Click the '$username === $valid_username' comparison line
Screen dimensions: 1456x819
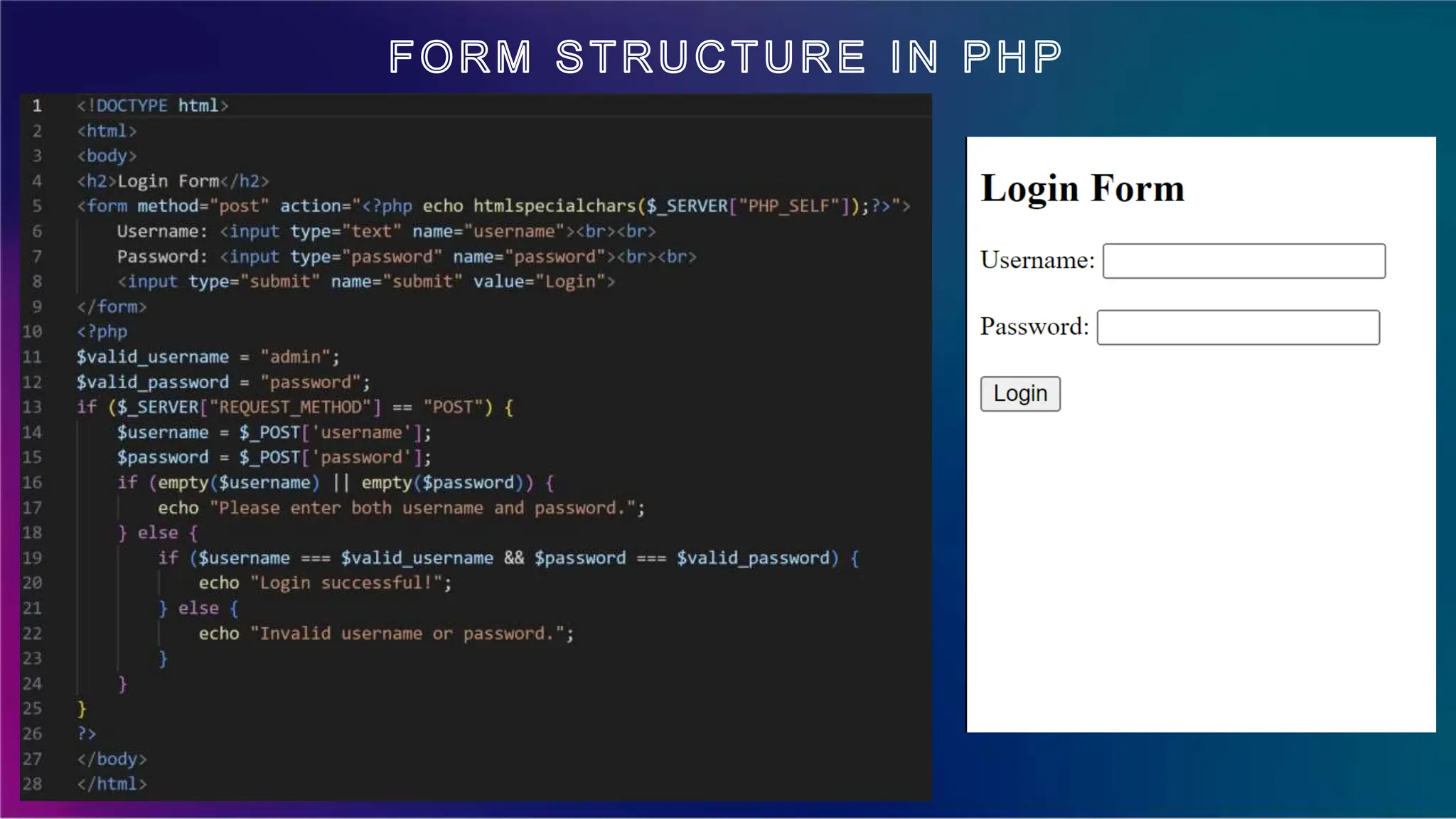[508, 558]
